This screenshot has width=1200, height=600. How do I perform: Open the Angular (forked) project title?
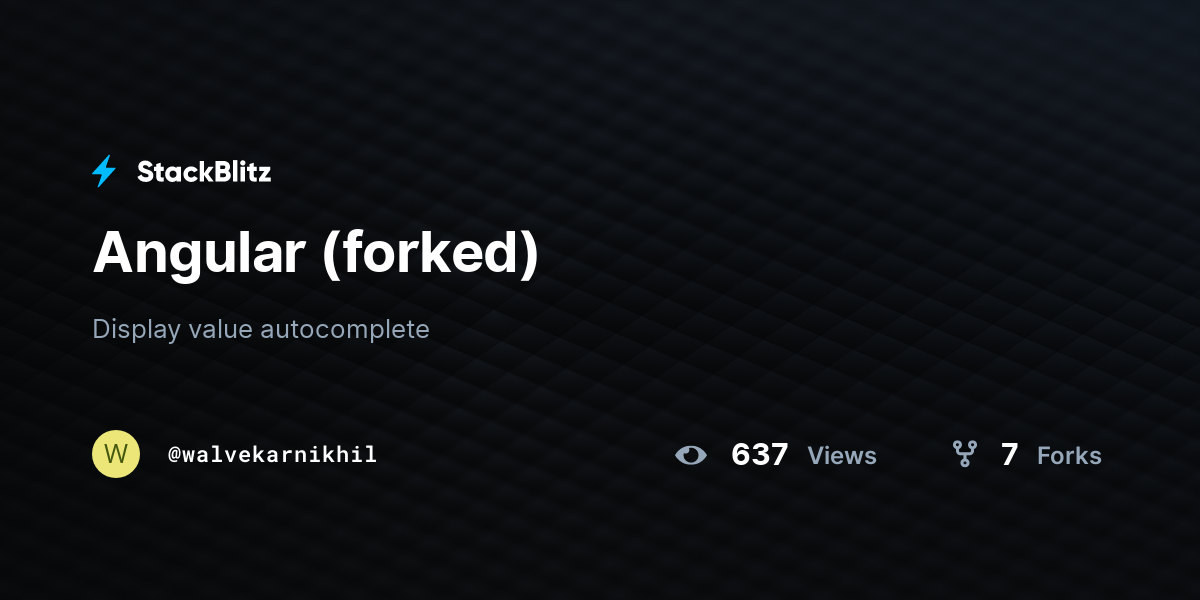(x=316, y=254)
